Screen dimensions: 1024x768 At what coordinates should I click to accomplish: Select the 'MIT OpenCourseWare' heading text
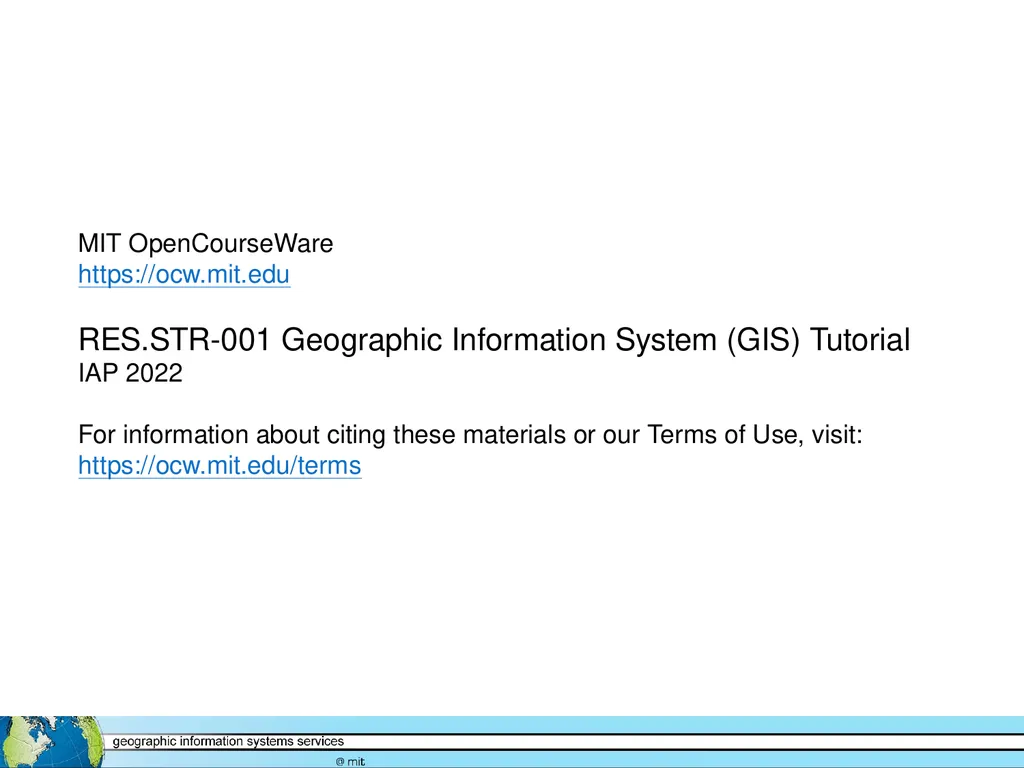pos(206,244)
